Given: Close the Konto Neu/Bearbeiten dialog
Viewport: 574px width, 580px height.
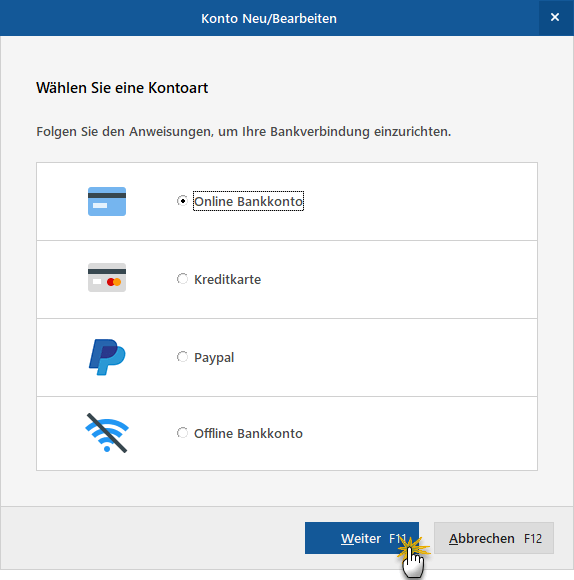Looking at the screenshot, I should point(555,17).
